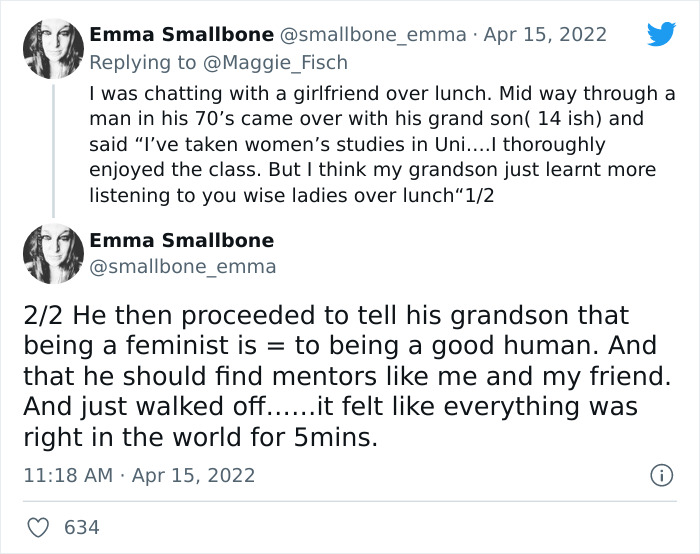The image size is (700, 554).
Task: Open Emma's avatar on the first tweet
Action: [x=52, y=48]
